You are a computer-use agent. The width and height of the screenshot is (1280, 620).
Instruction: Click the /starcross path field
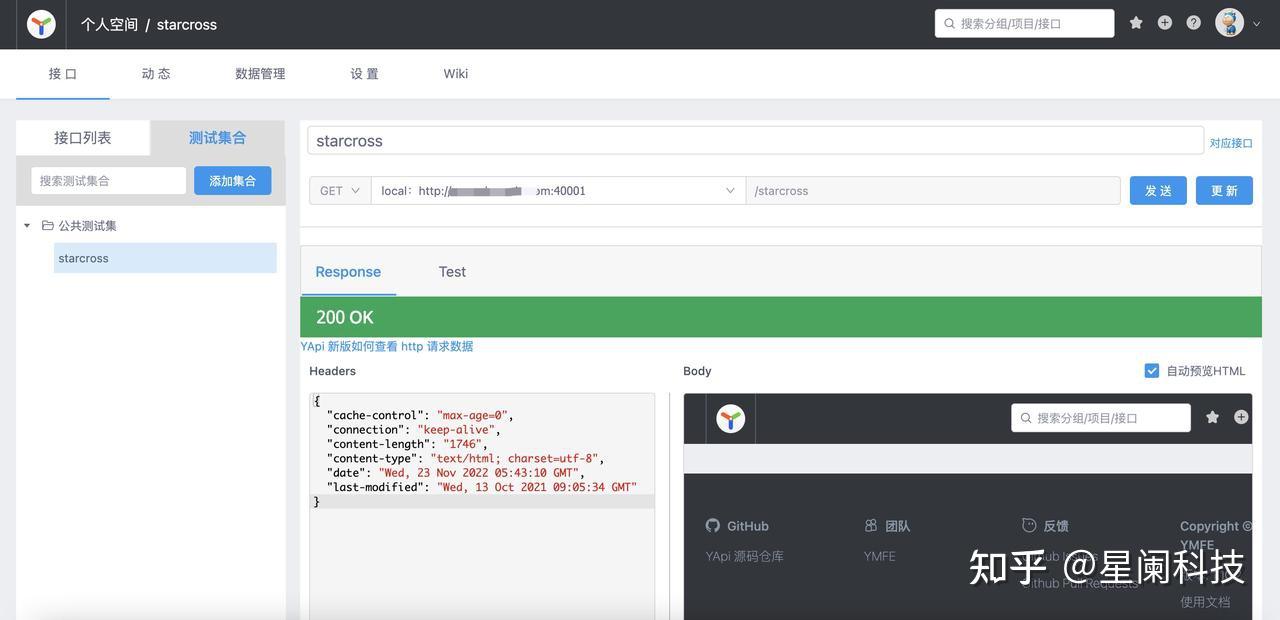click(933, 191)
